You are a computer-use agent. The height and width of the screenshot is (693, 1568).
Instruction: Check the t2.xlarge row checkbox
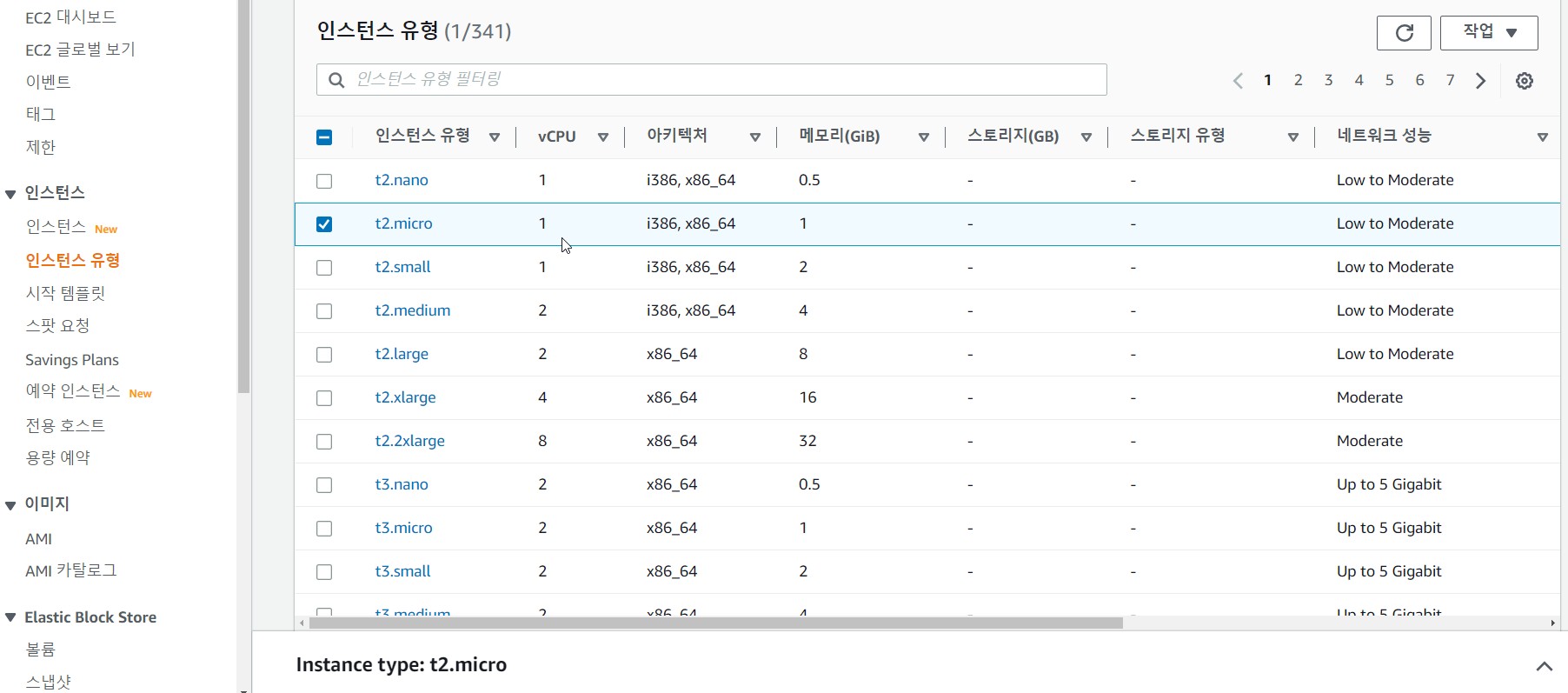pyautogui.click(x=324, y=398)
